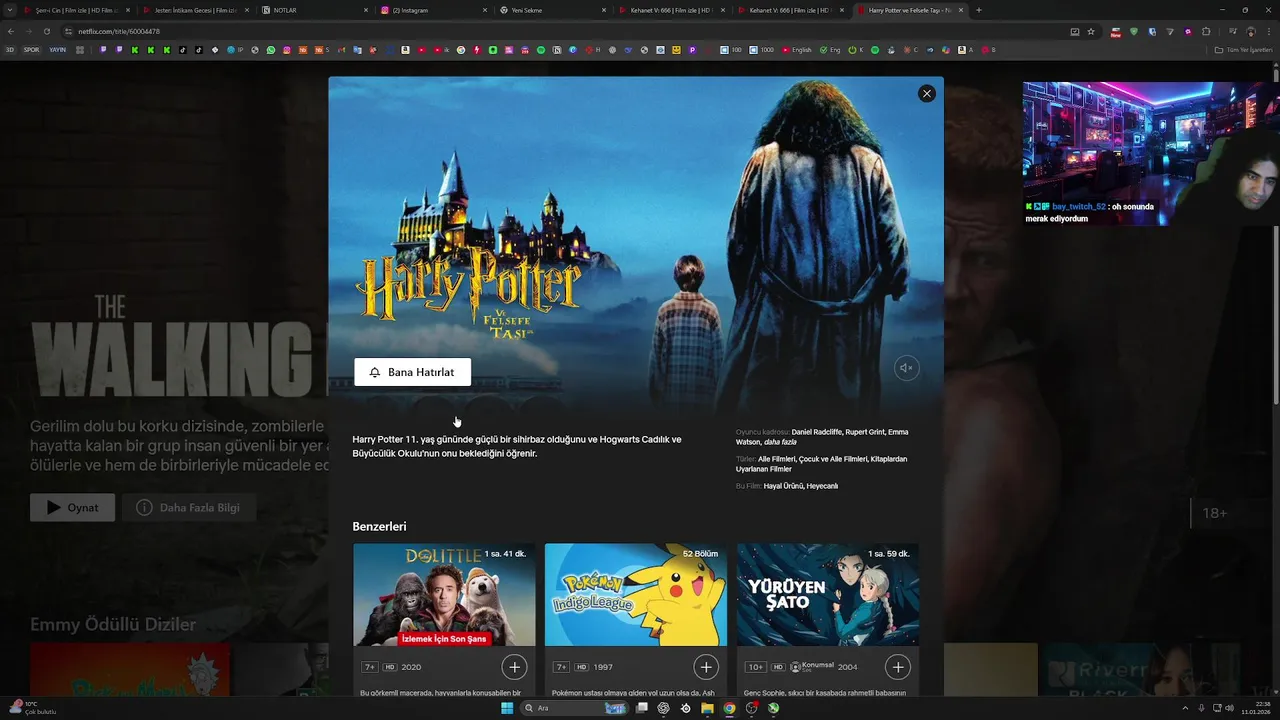Open the Pokémon Indigo League thumbnail
The image size is (1280, 720).
tap(636, 594)
